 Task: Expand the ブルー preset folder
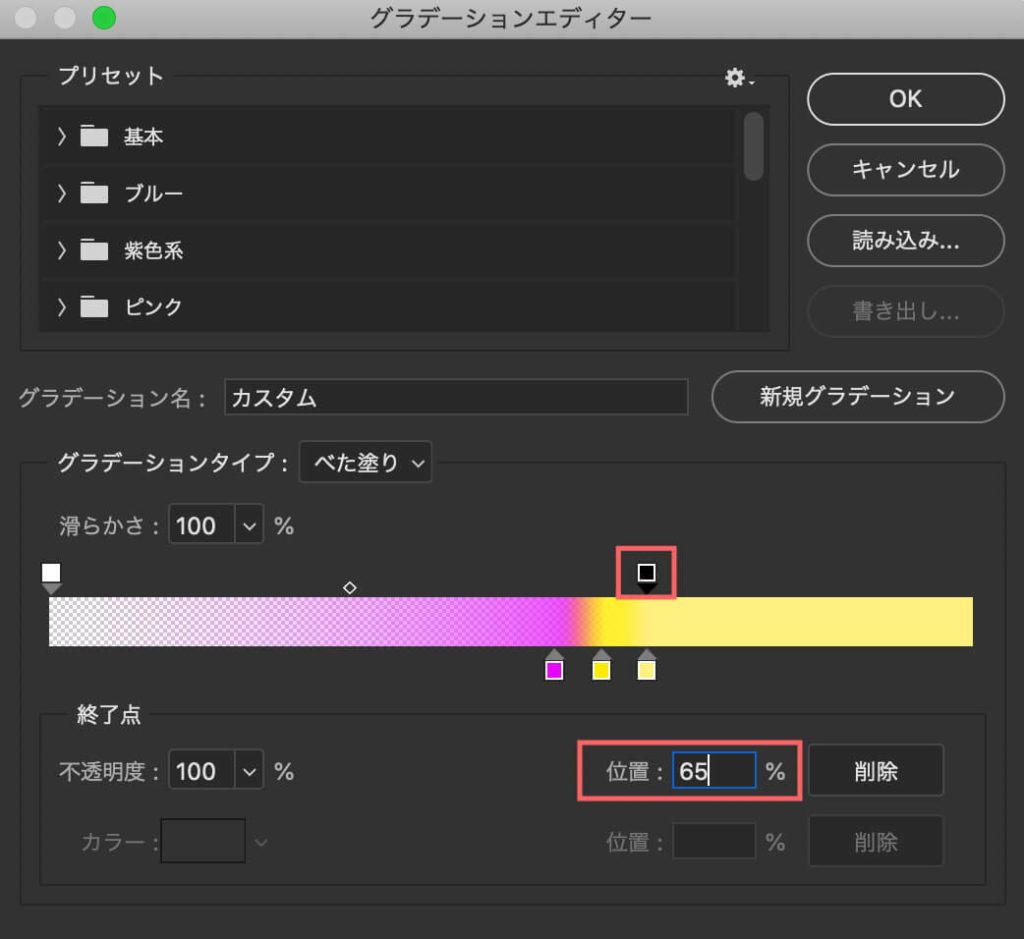61,193
